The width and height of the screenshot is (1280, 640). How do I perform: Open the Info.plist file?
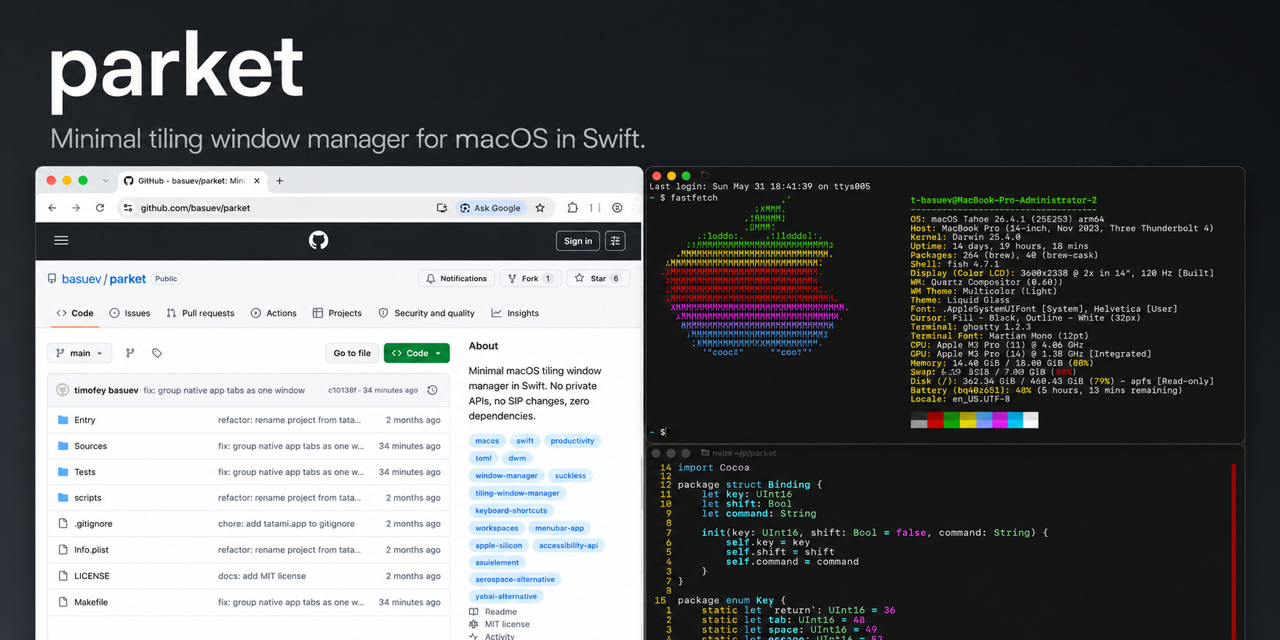[91, 550]
